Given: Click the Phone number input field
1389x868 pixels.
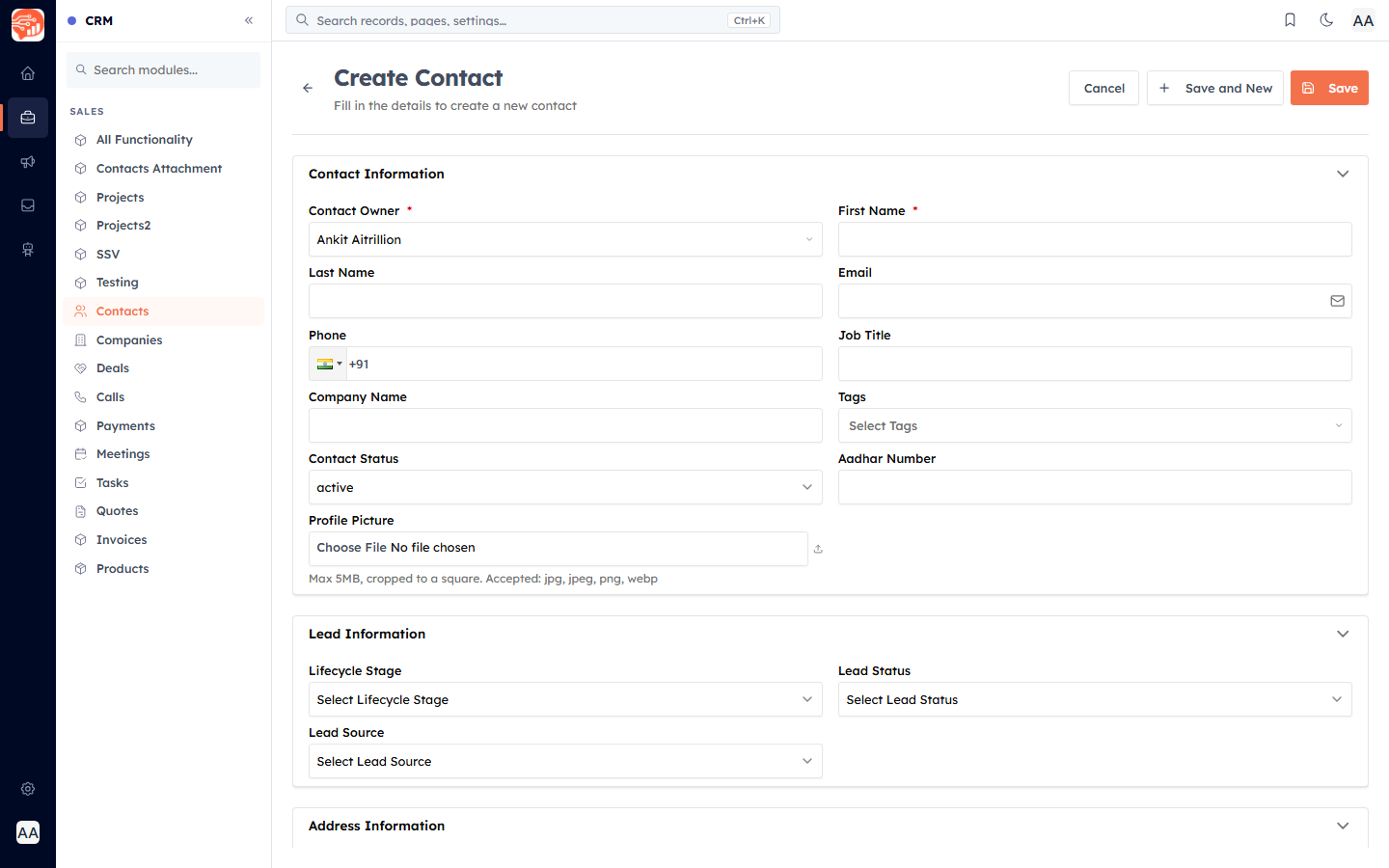Looking at the screenshot, I should 585,364.
